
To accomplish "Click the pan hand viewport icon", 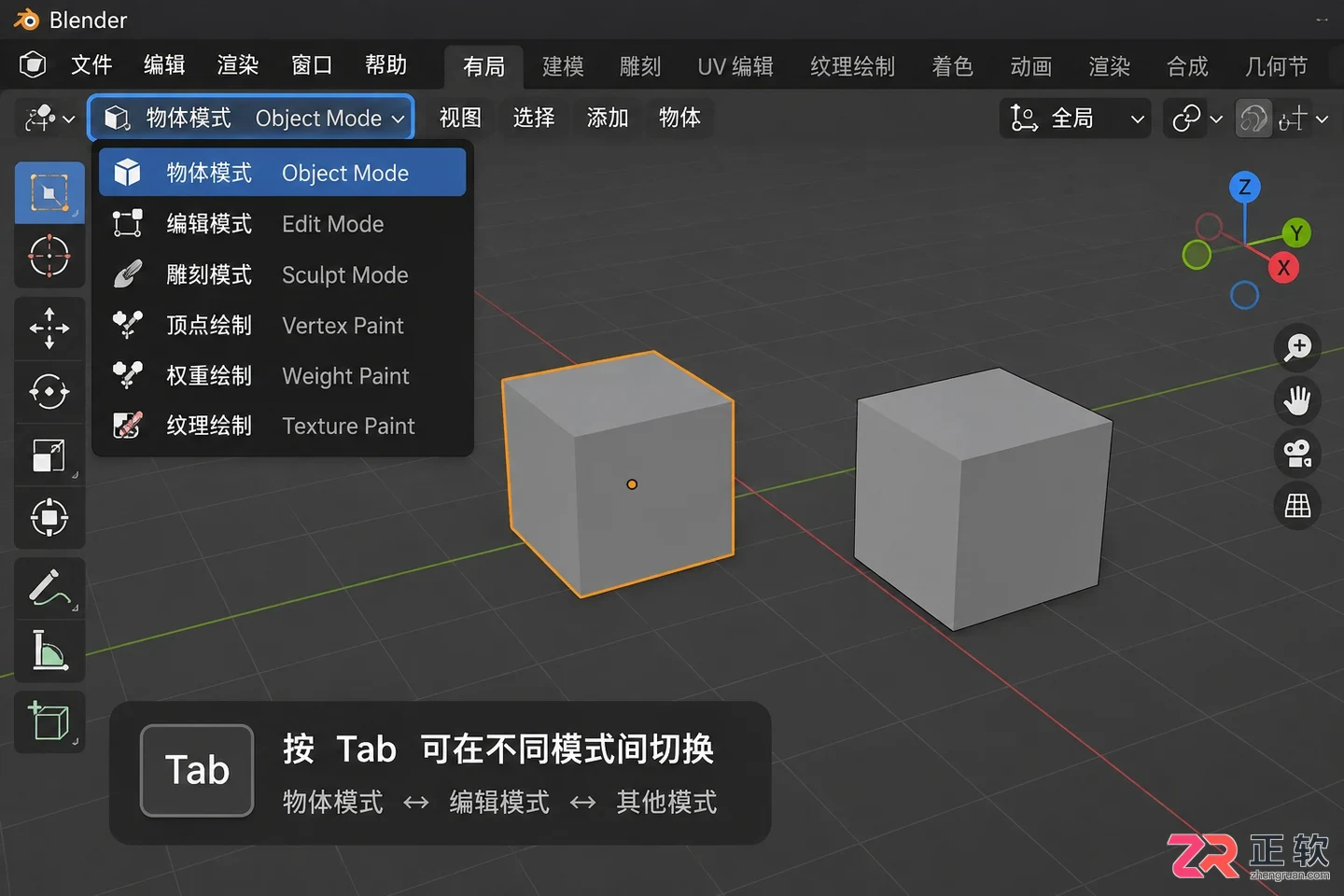I will [1297, 400].
